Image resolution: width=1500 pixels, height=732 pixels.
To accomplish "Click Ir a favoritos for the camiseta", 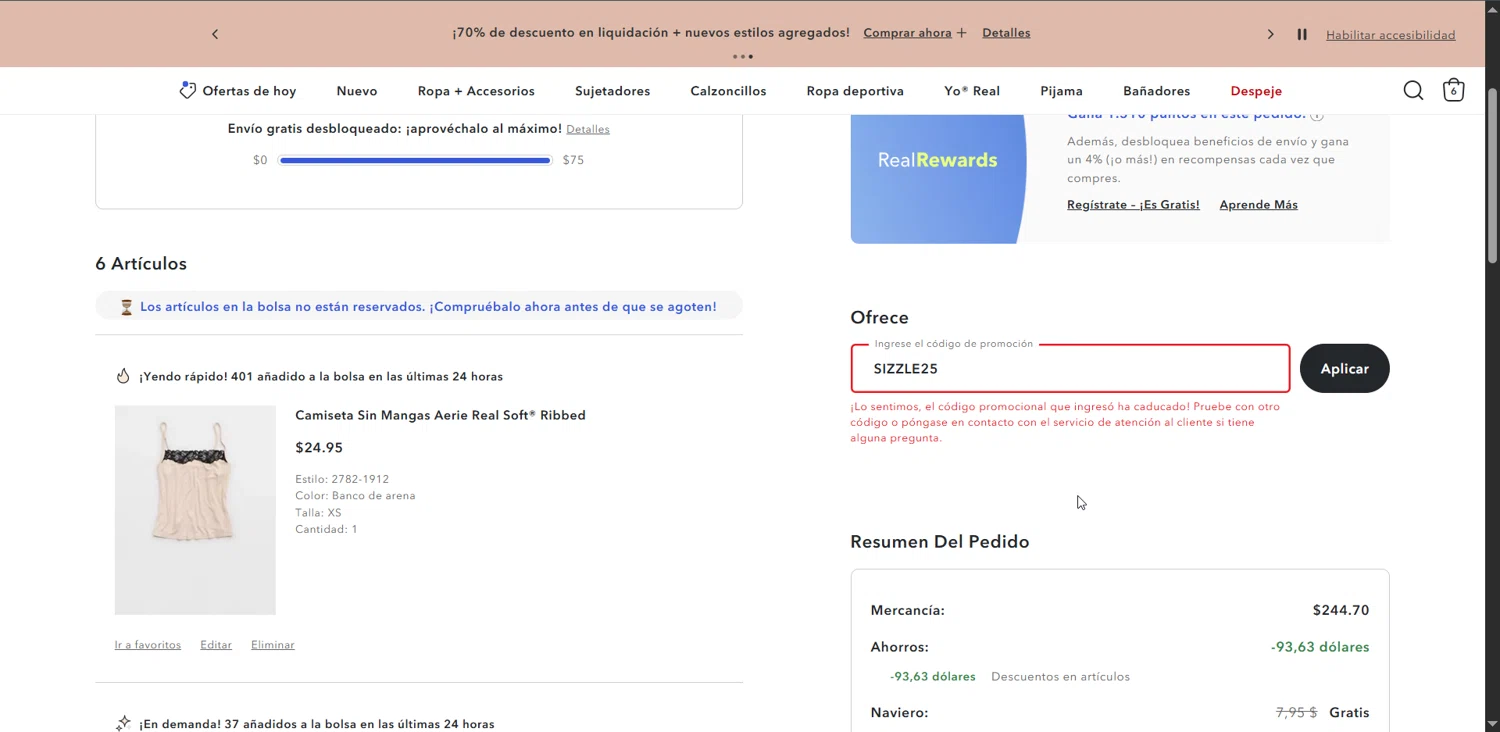I will 148,645.
